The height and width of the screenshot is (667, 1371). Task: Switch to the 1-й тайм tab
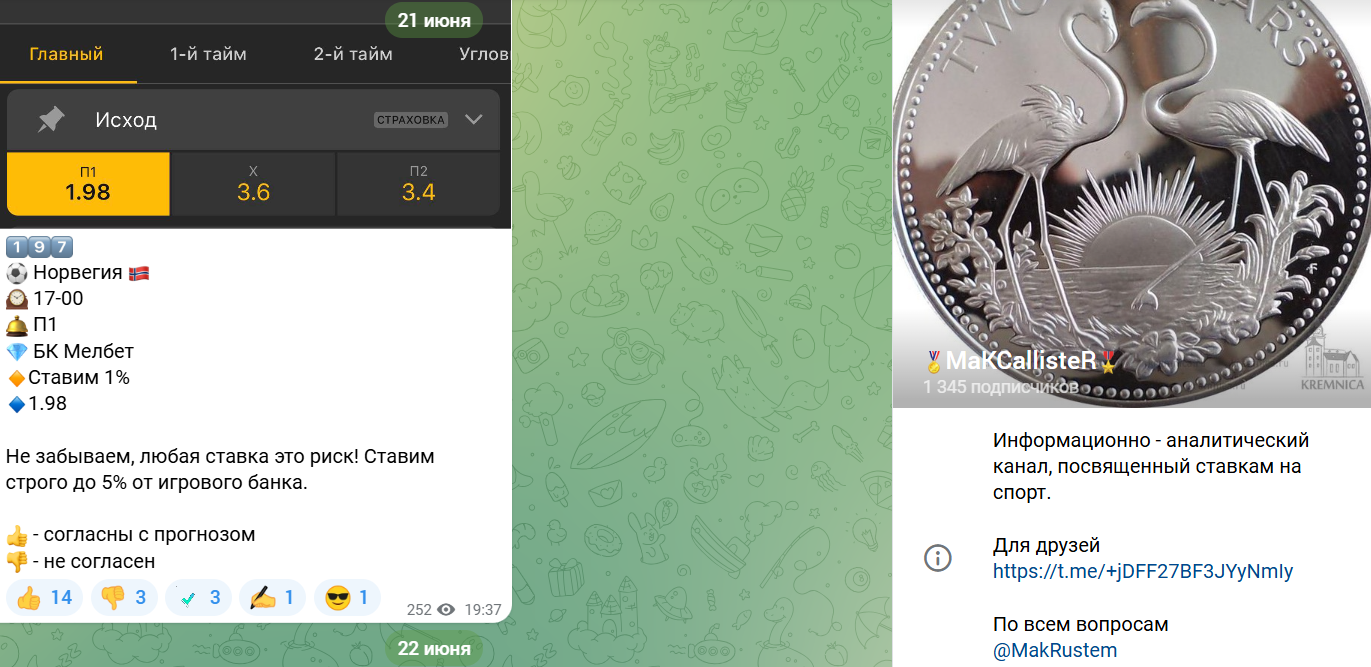pos(208,54)
